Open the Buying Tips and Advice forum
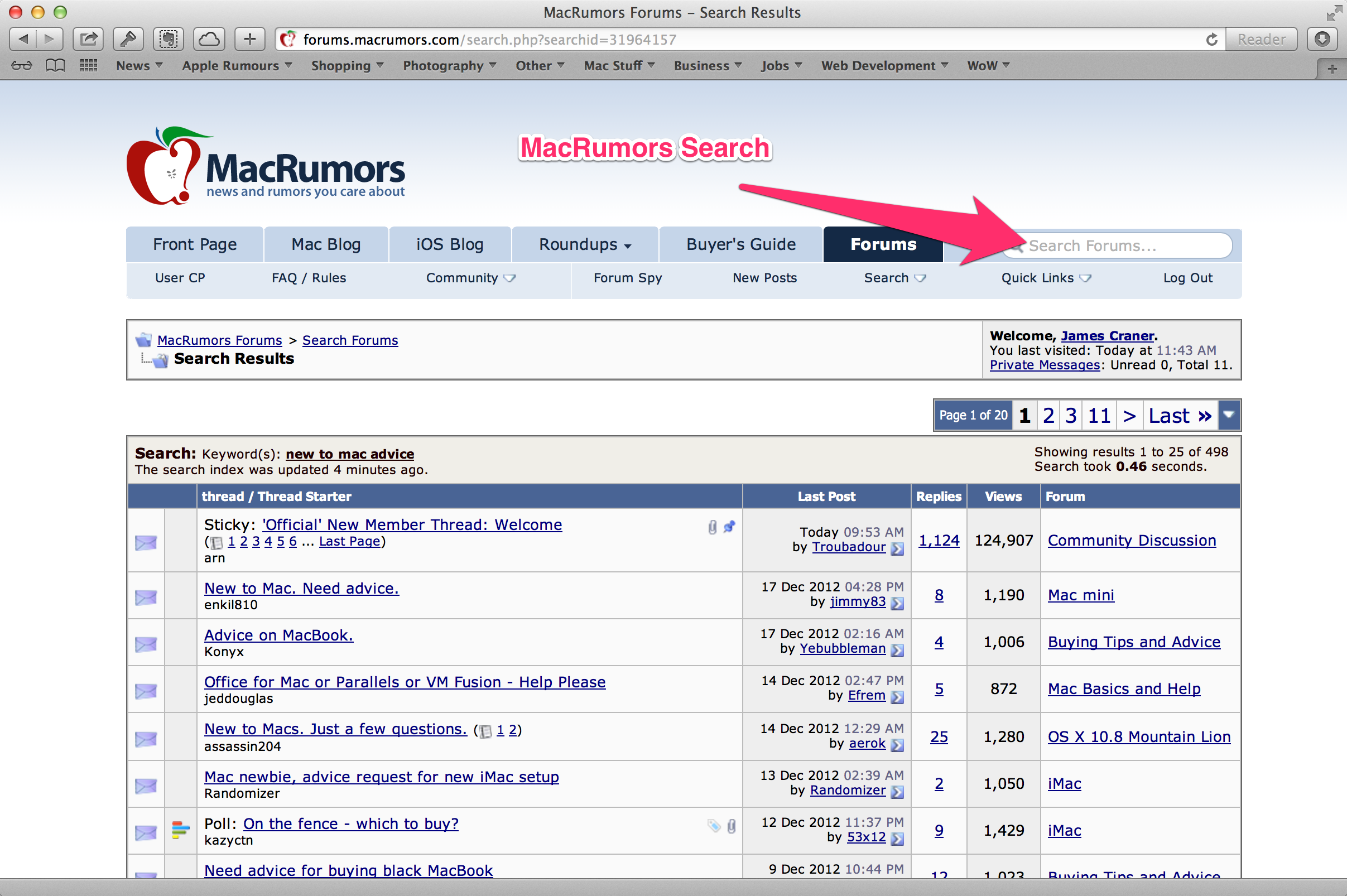 pos(1134,642)
